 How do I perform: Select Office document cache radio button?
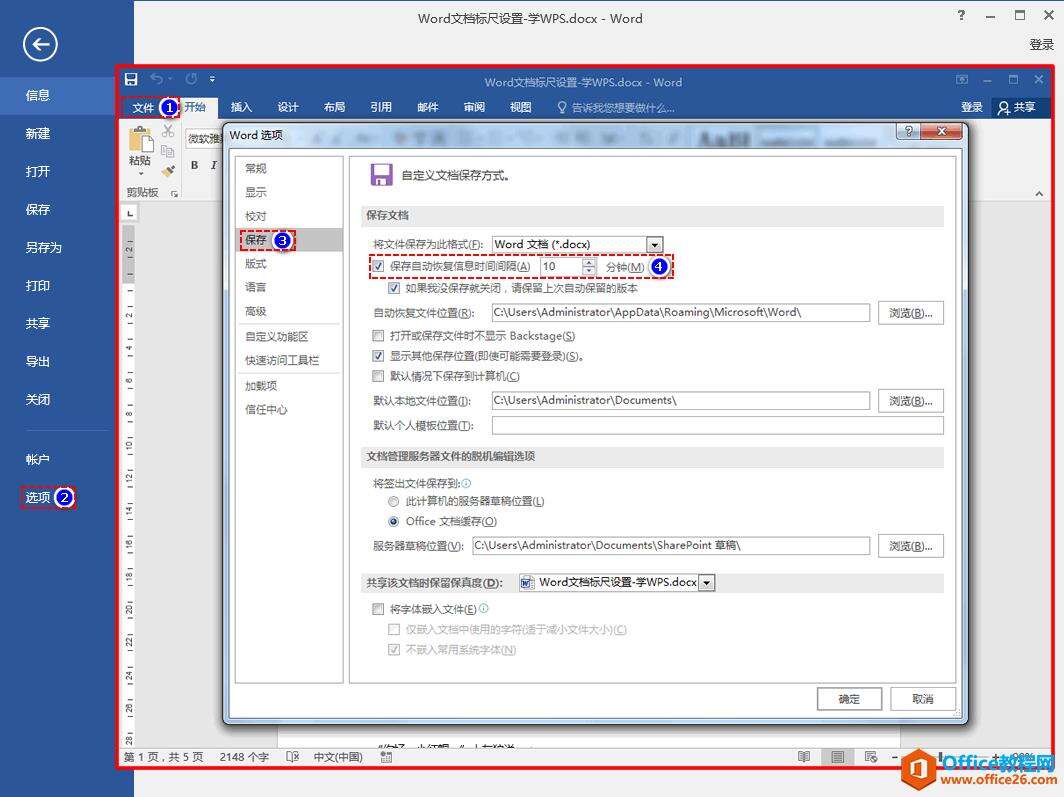tap(394, 522)
